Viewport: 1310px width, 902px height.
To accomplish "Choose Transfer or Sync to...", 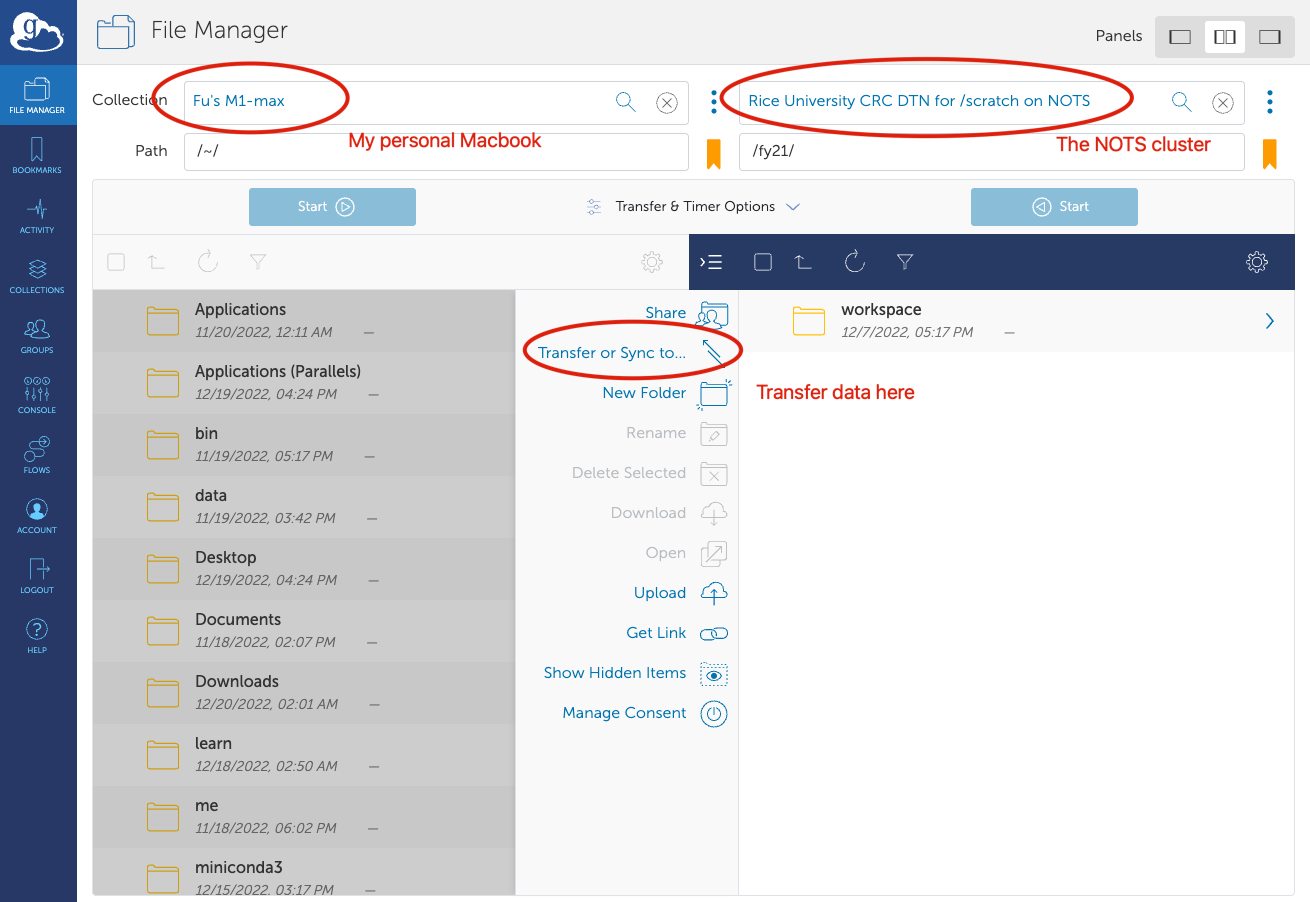I will 632,353.
